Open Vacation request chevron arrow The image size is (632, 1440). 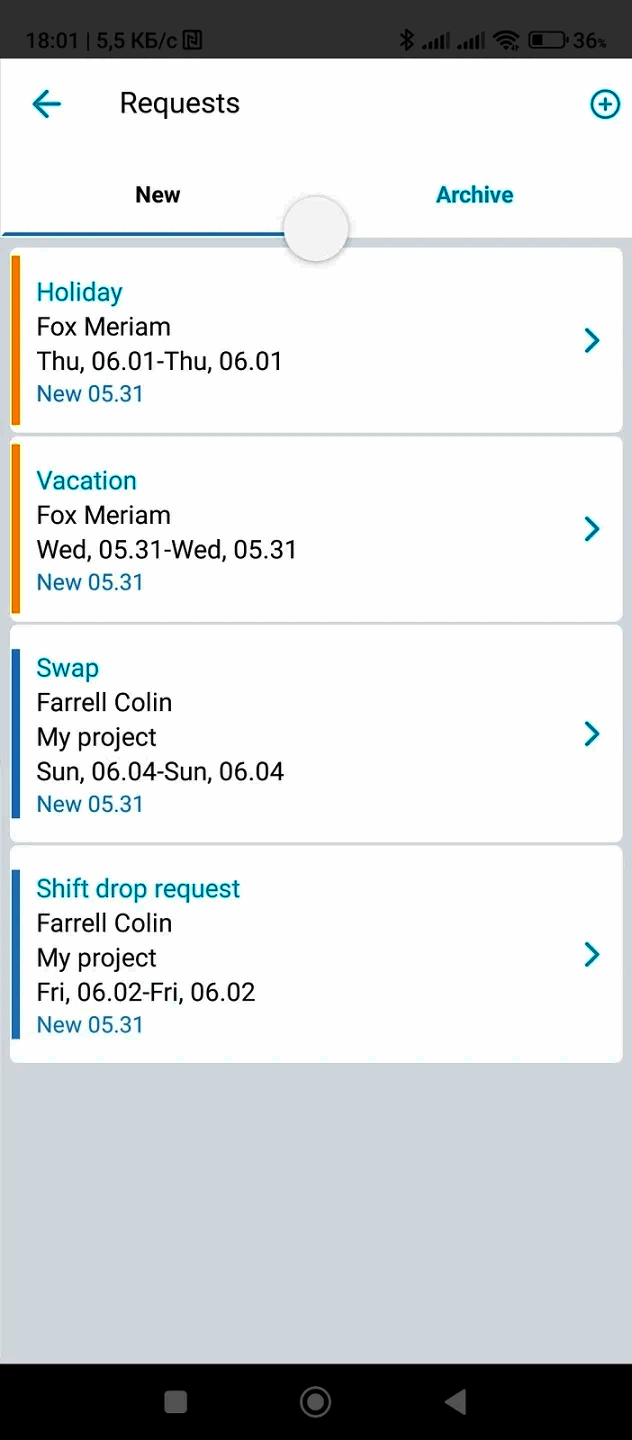592,529
